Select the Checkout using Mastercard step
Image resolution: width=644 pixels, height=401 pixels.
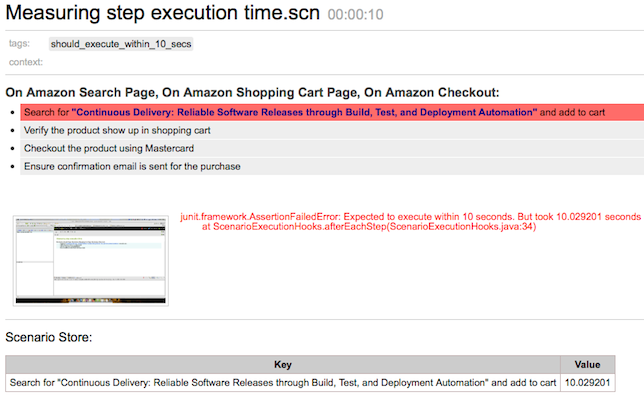(x=109, y=148)
